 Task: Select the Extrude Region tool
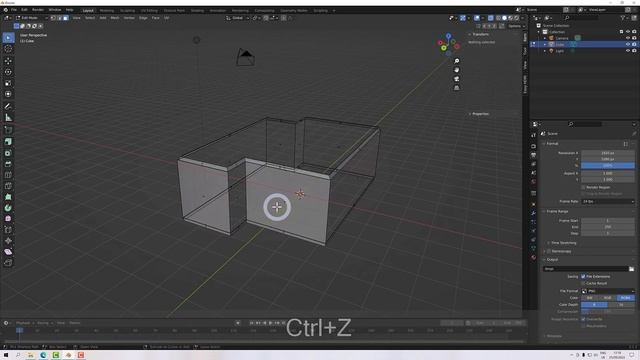[8, 142]
